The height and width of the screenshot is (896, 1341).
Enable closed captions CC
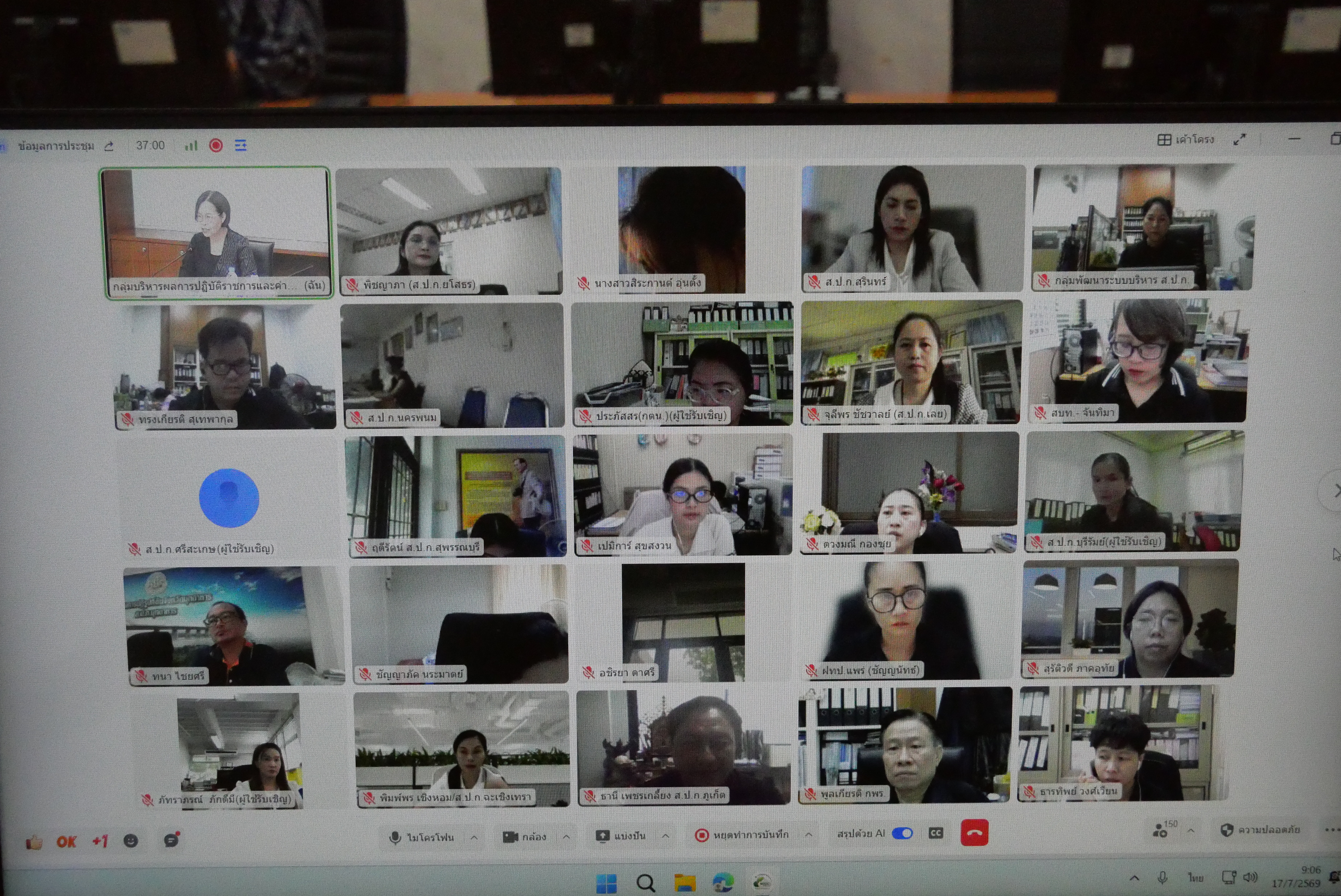point(935,833)
